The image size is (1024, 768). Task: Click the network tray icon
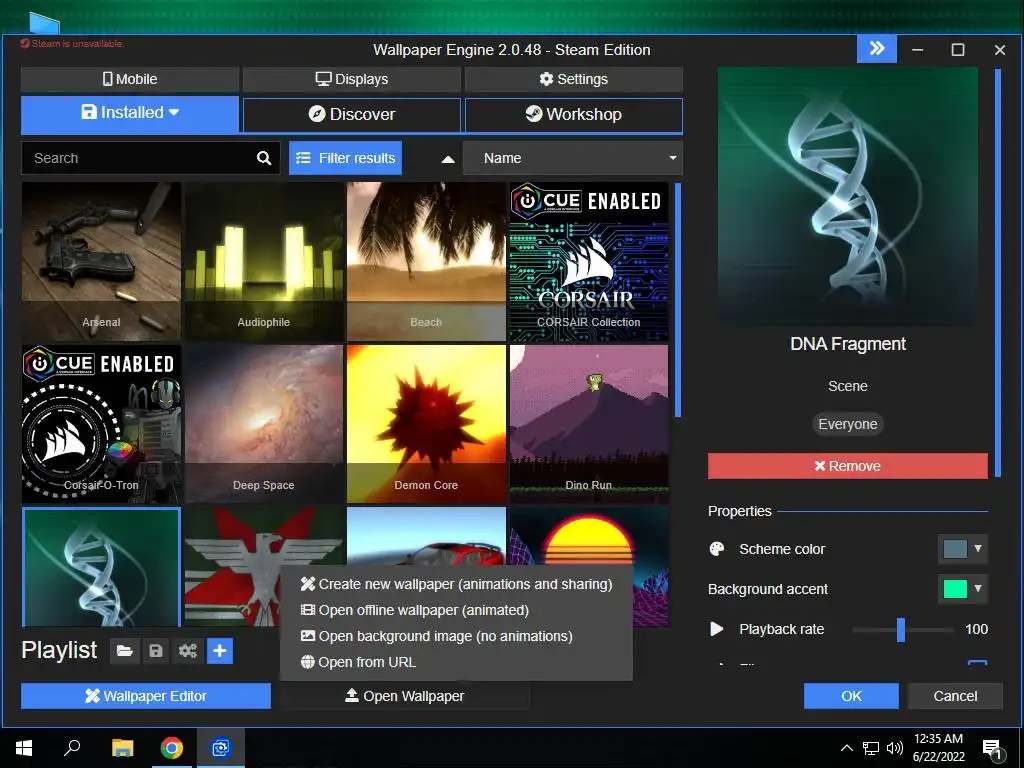pos(871,748)
